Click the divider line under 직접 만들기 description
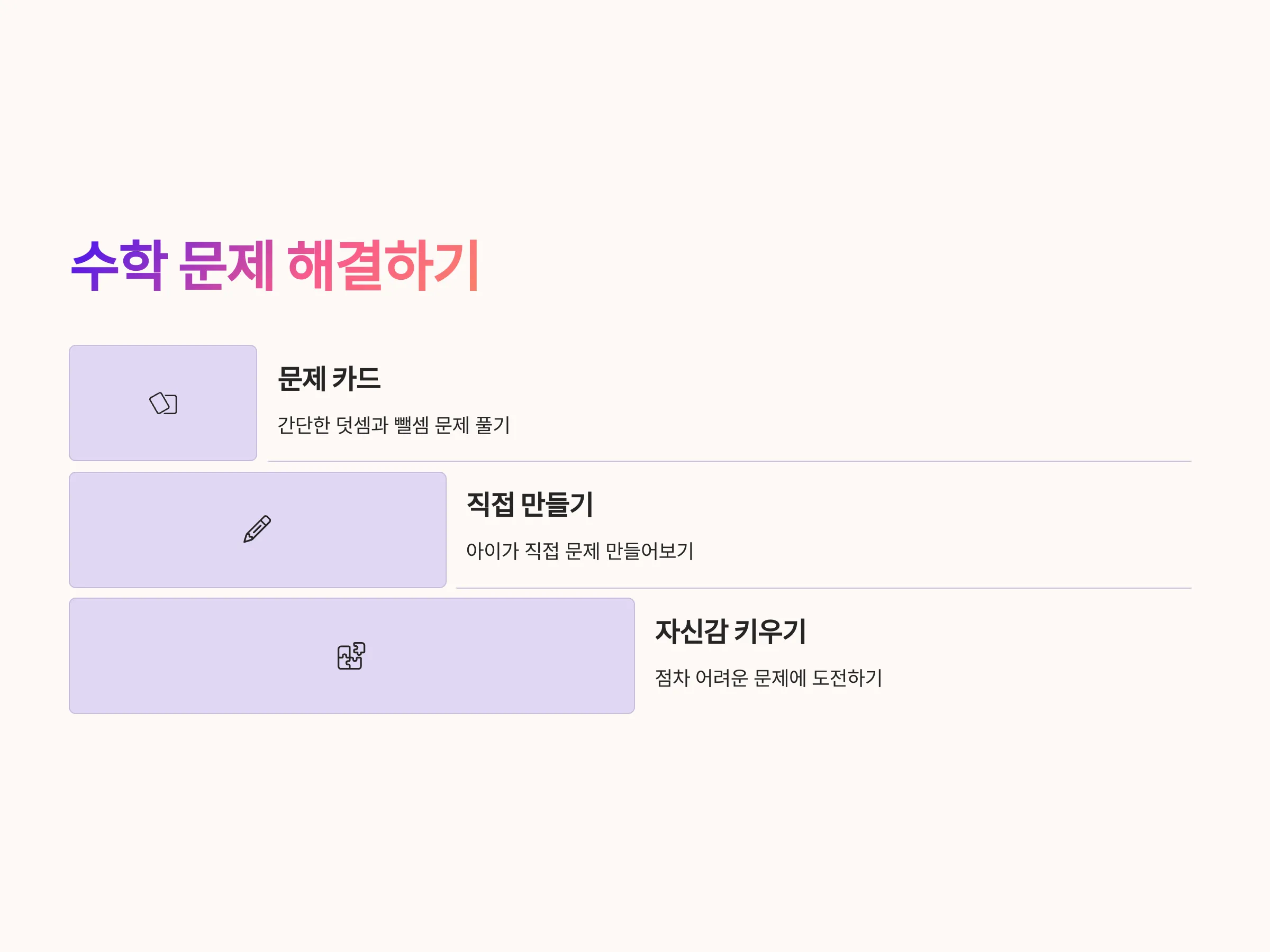The width and height of the screenshot is (1270, 952). coord(824,588)
